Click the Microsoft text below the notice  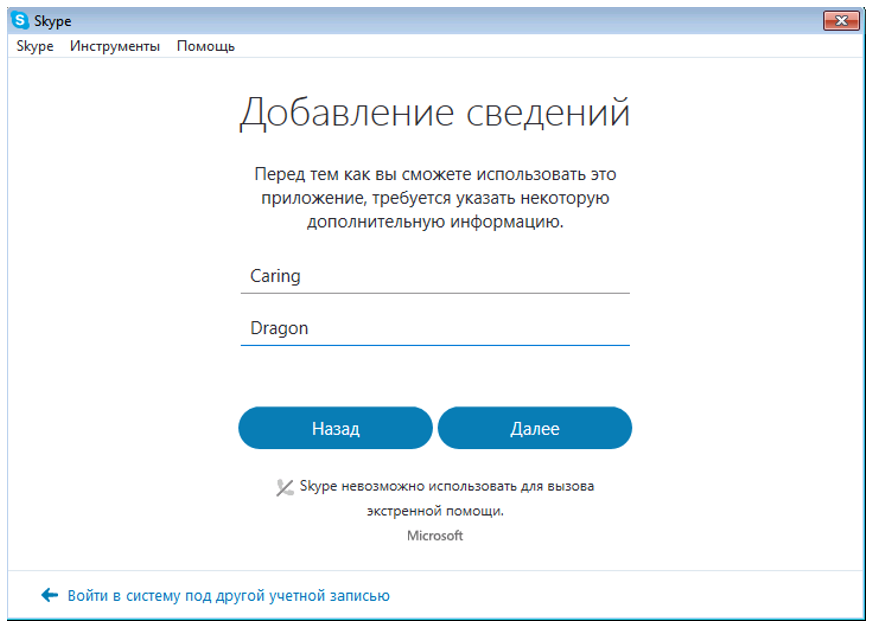435,536
